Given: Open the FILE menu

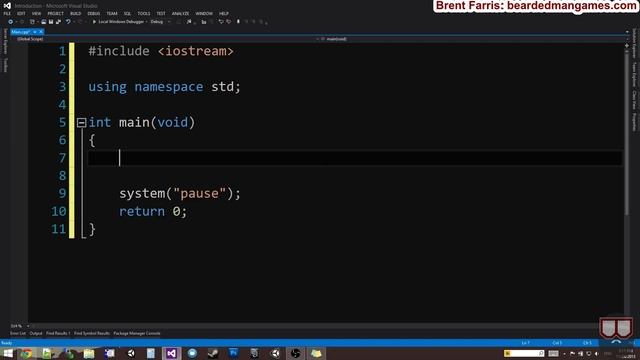Looking at the screenshot, I should click(x=7, y=13).
